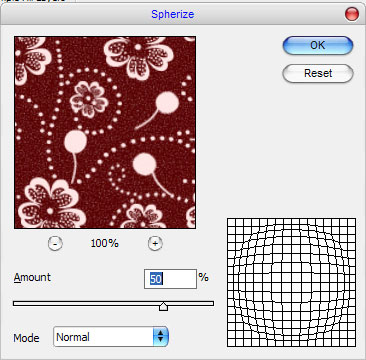
Task: Click the Amount percentage input field
Action: pos(170,279)
